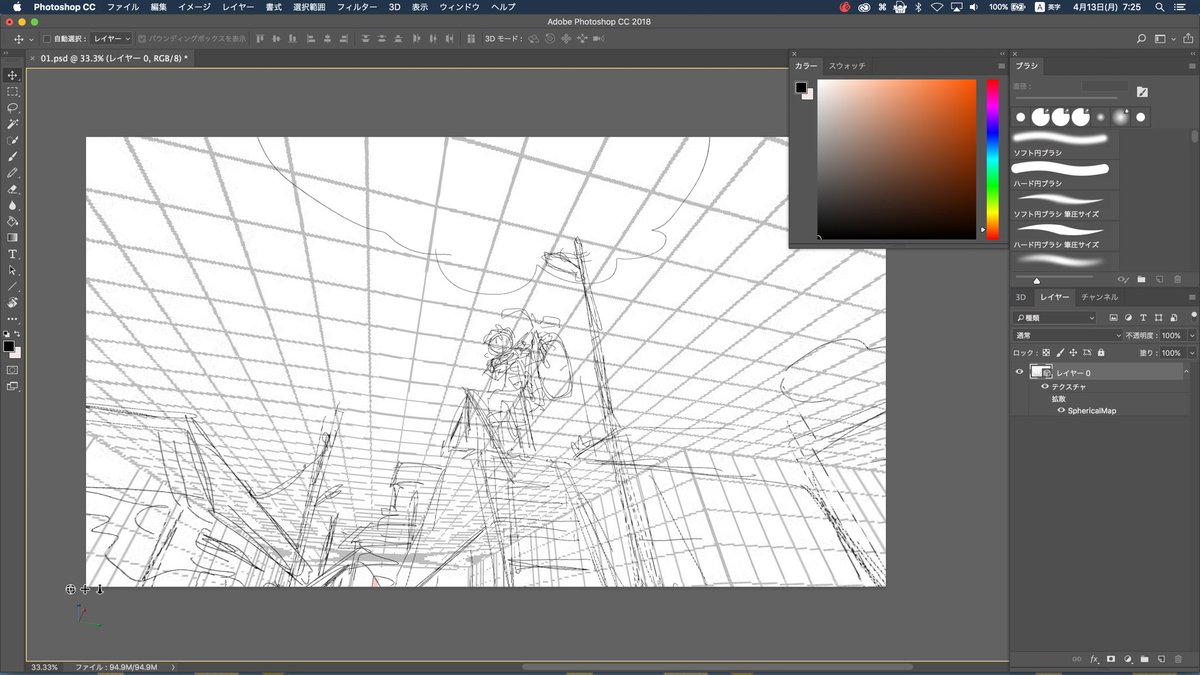Screen dimensions: 1200x675
Task: Lock transparent pixels icon in Layers
Action: coord(1046,353)
